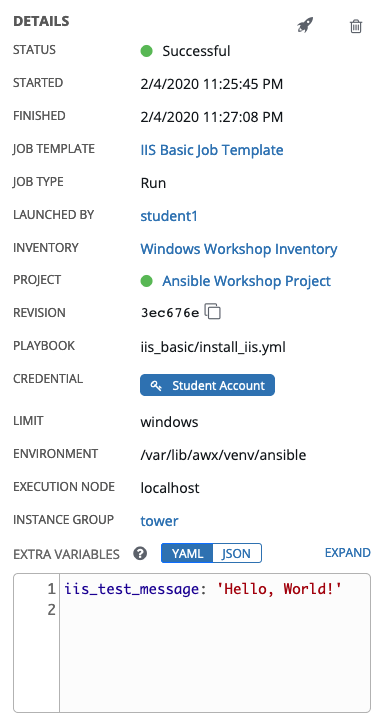Image resolution: width=384 pixels, height=727 pixels.
Task: Switch extra variables to YAML format
Action: tap(187, 553)
